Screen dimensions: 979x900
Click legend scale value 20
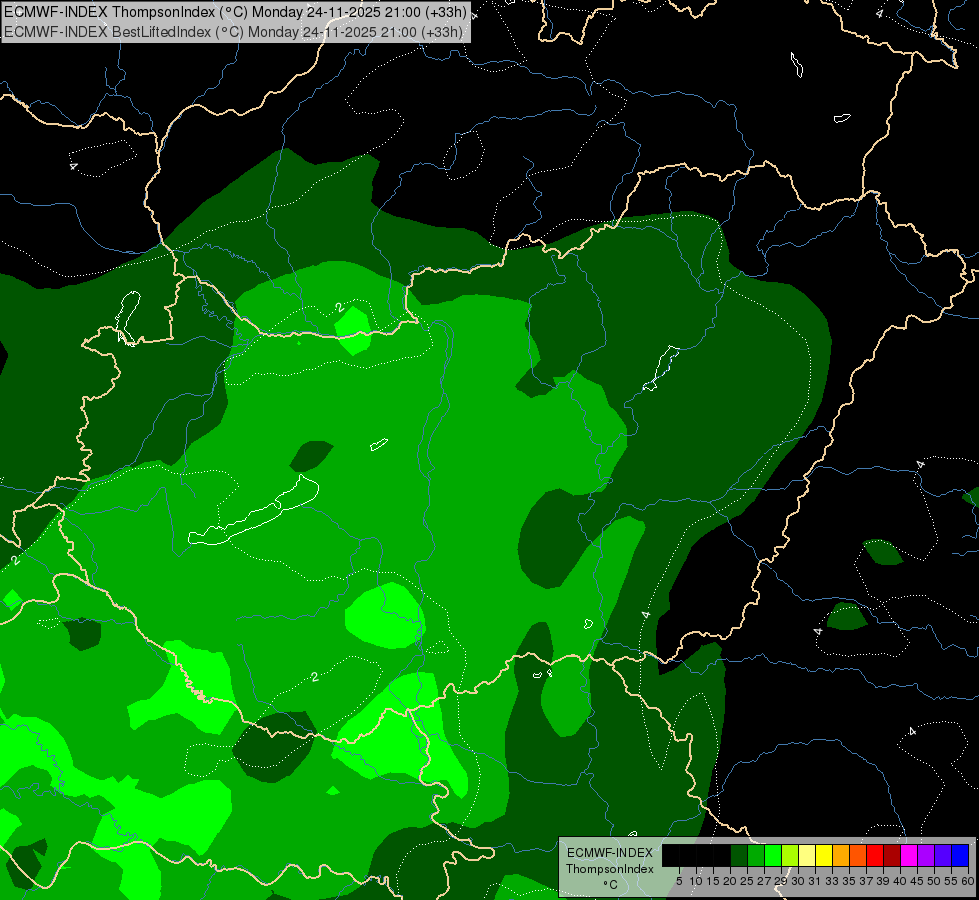(x=730, y=881)
